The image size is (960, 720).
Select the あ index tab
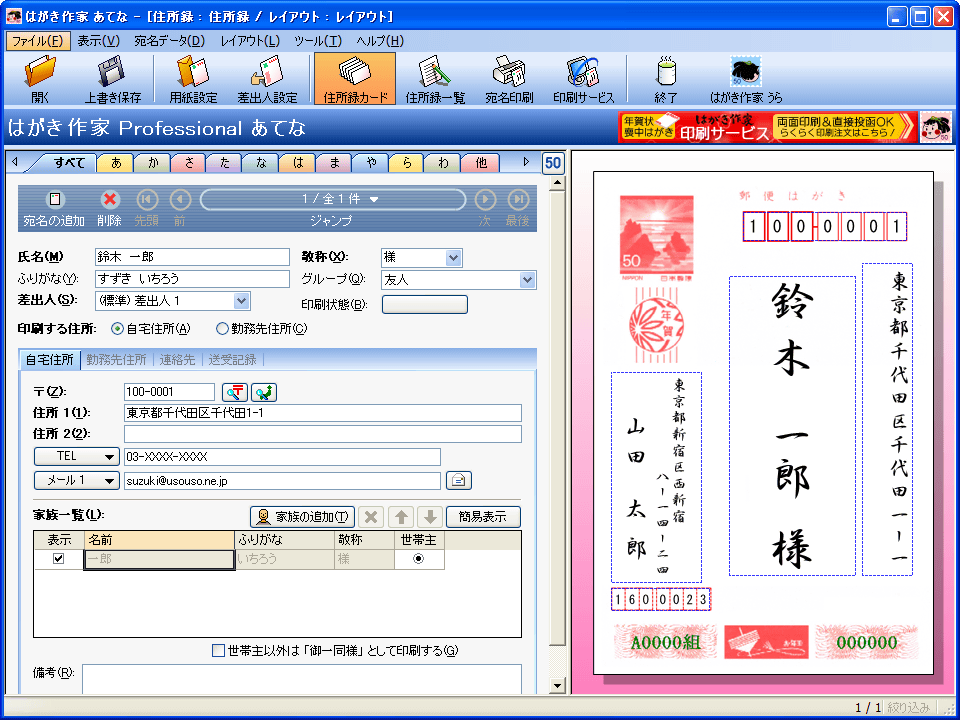pyautogui.click(x=116, y=163)
